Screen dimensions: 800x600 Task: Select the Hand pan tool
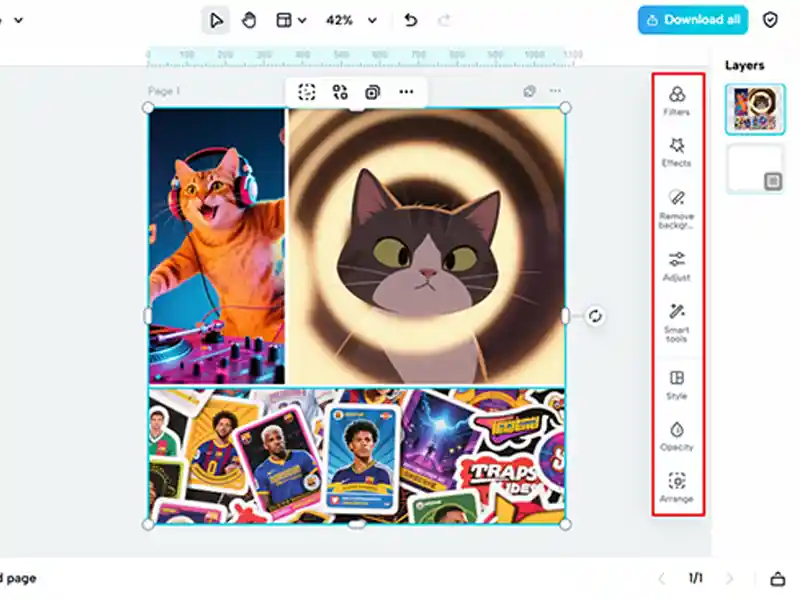[250, 20]
